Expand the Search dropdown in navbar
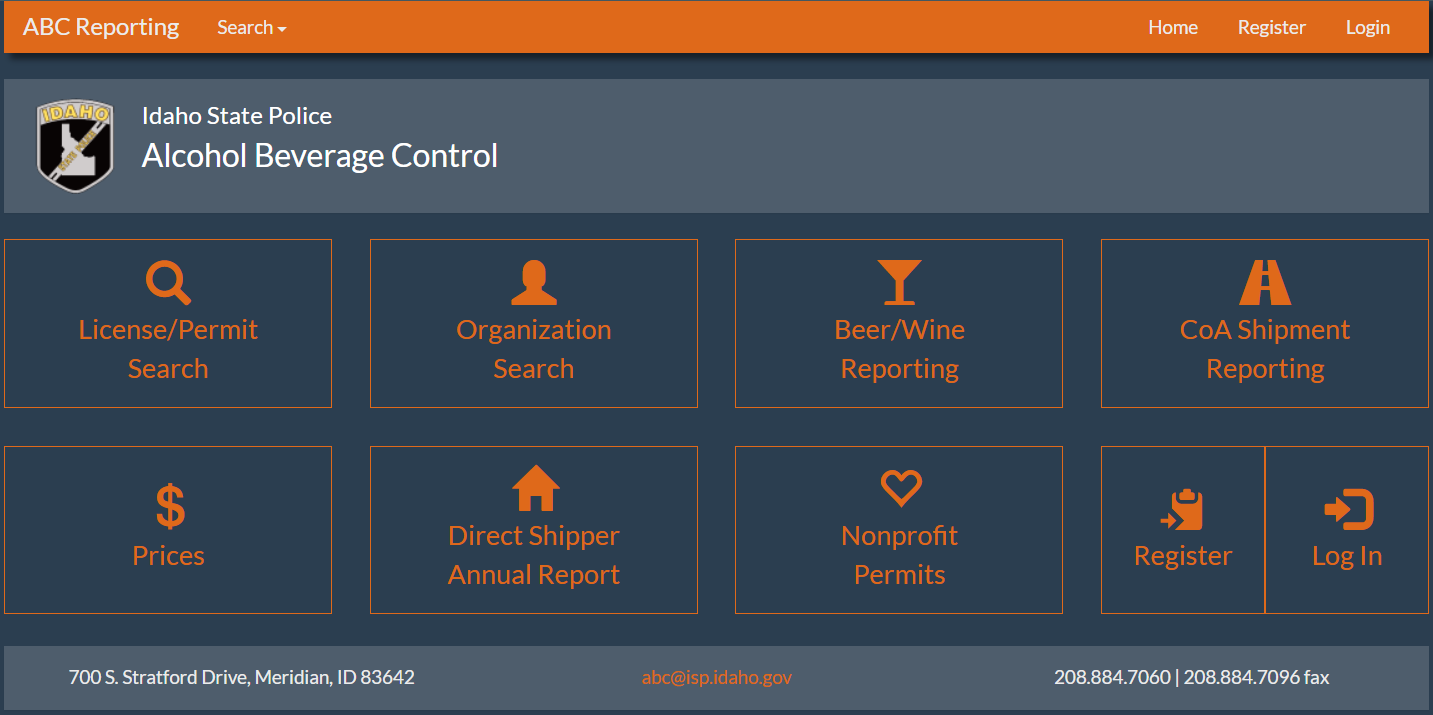 point(251,28)
